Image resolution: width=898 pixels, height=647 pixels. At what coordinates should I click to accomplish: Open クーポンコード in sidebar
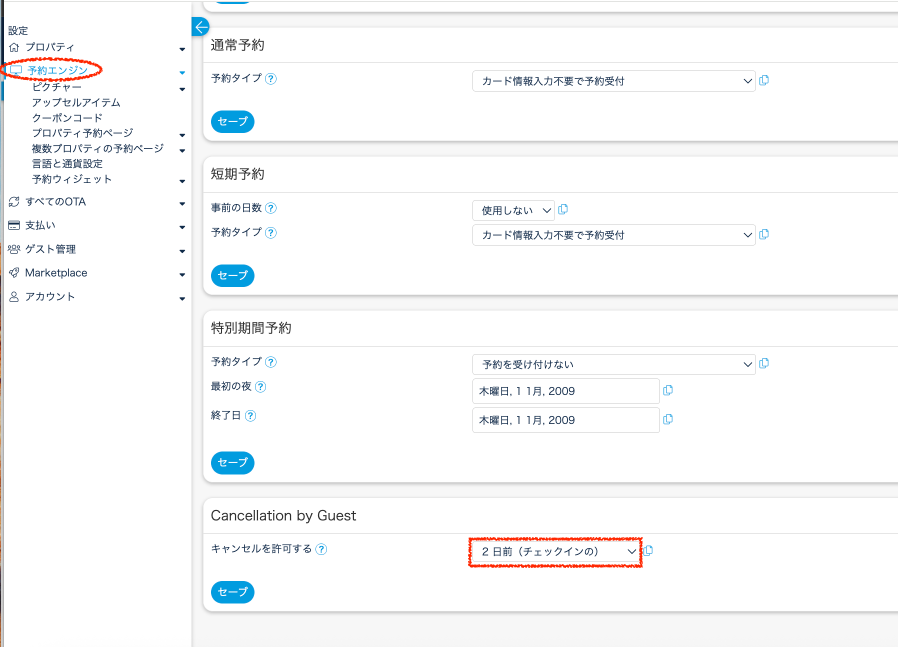coord(67,118)
